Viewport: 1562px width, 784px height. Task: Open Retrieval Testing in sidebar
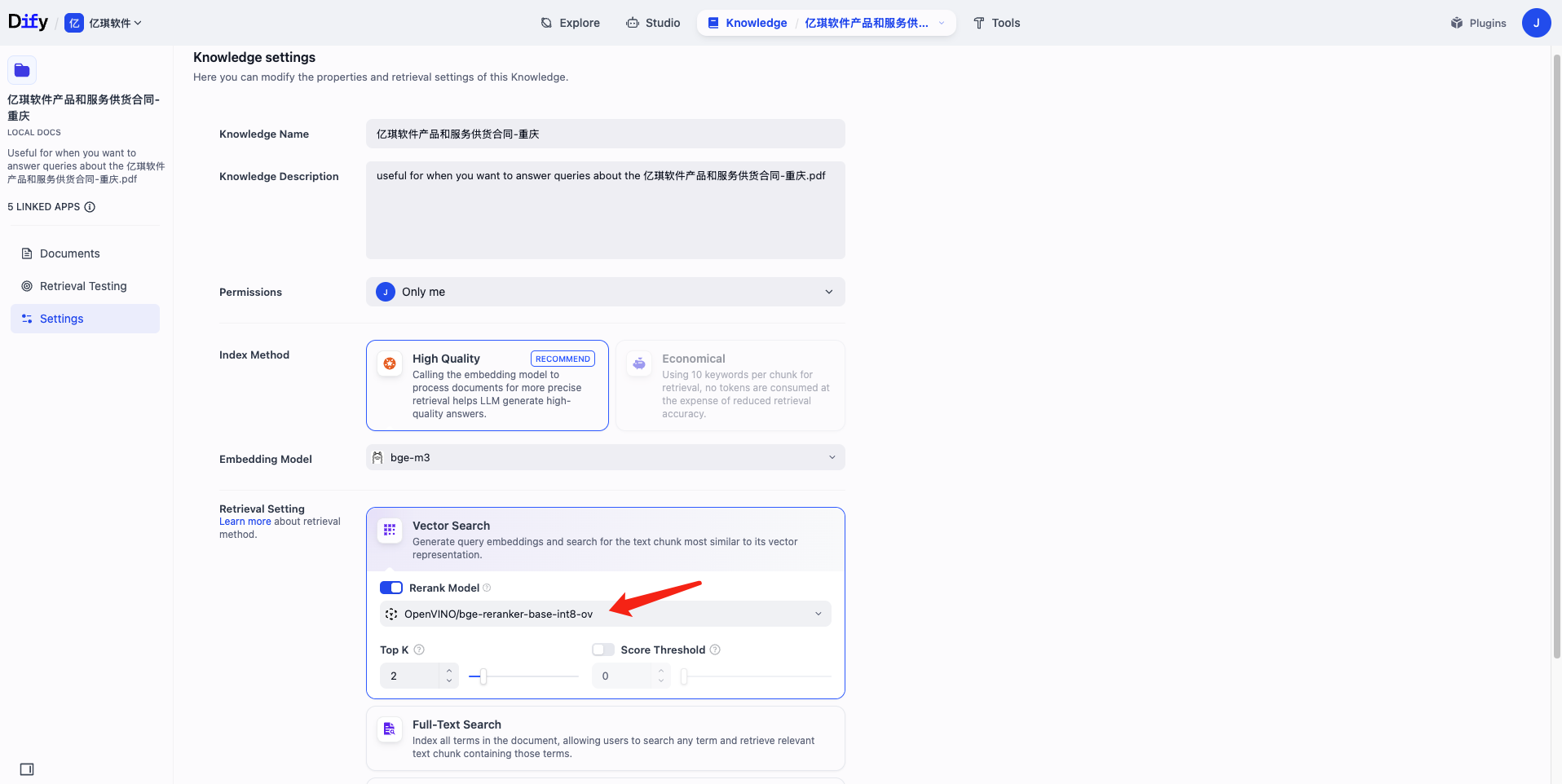83,286
